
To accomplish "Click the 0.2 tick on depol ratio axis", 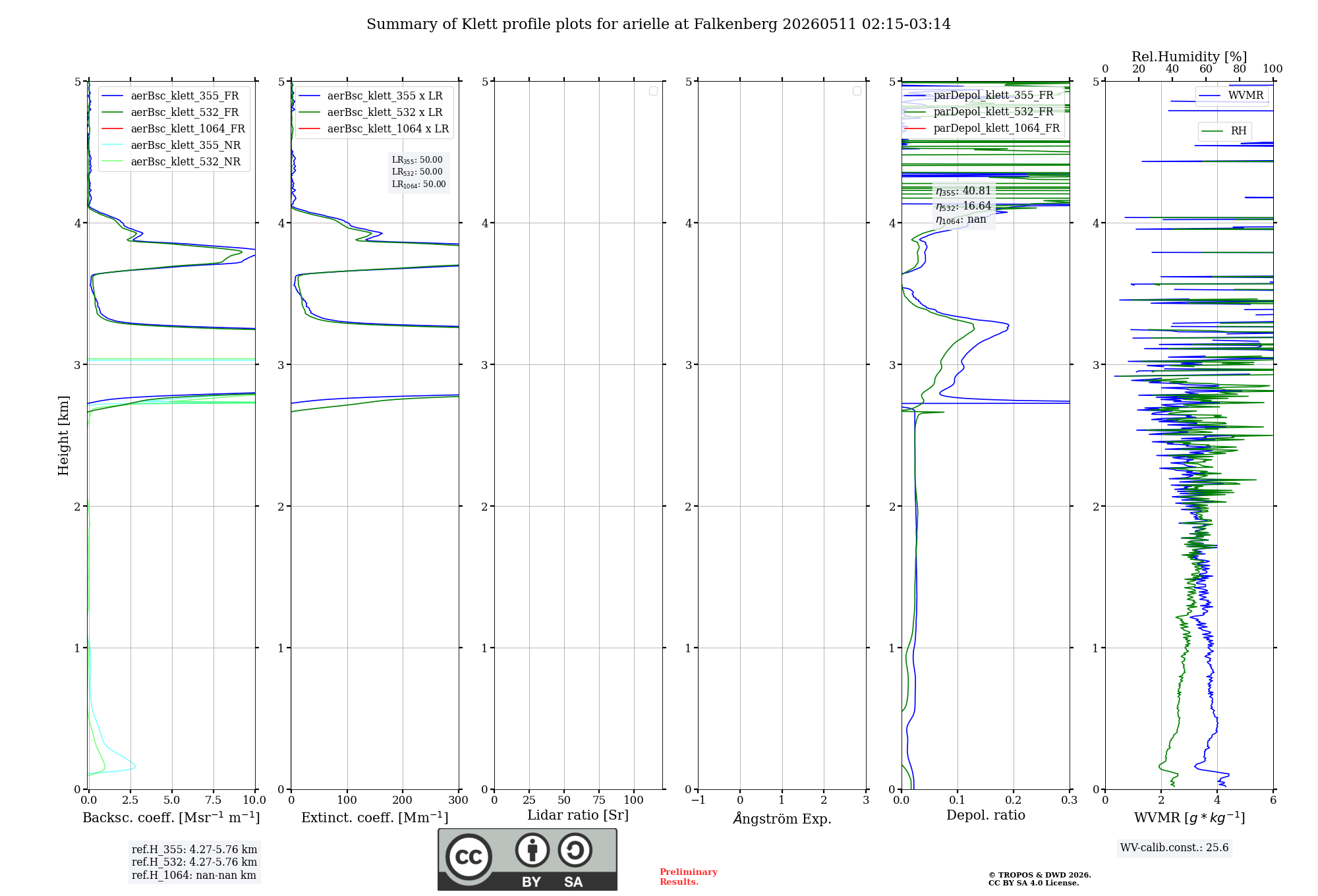I will 1014,800.
